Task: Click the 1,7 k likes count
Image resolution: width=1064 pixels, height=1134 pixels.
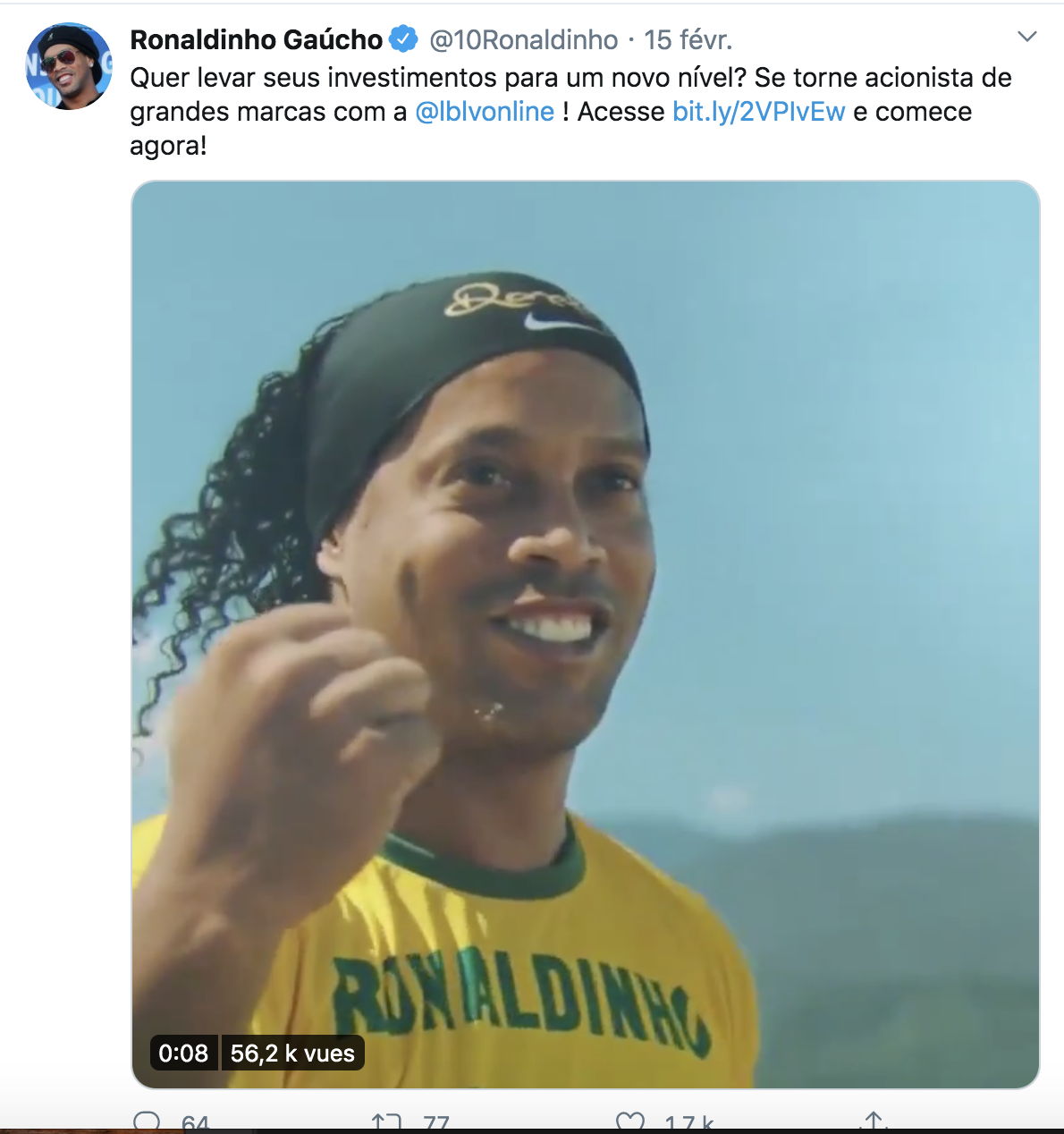Action: coord(688,1122)
